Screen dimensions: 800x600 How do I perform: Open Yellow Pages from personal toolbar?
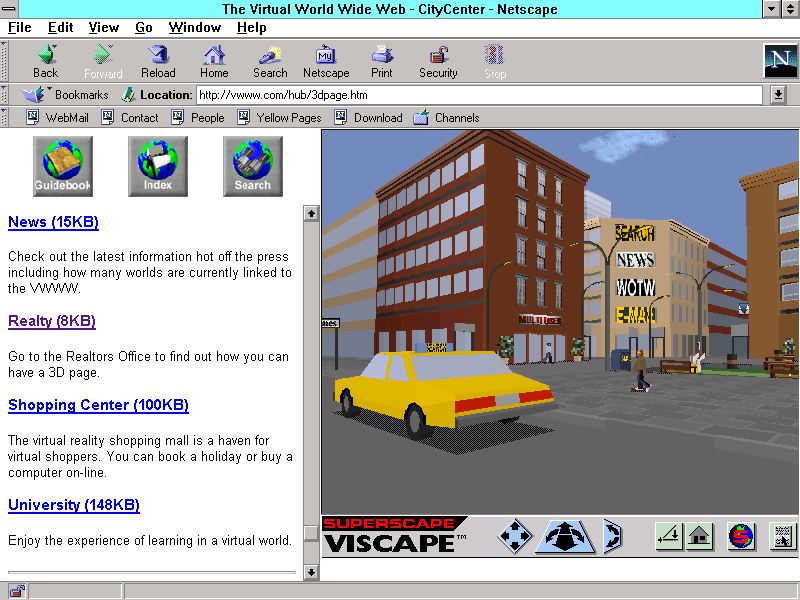click(280, 118)
